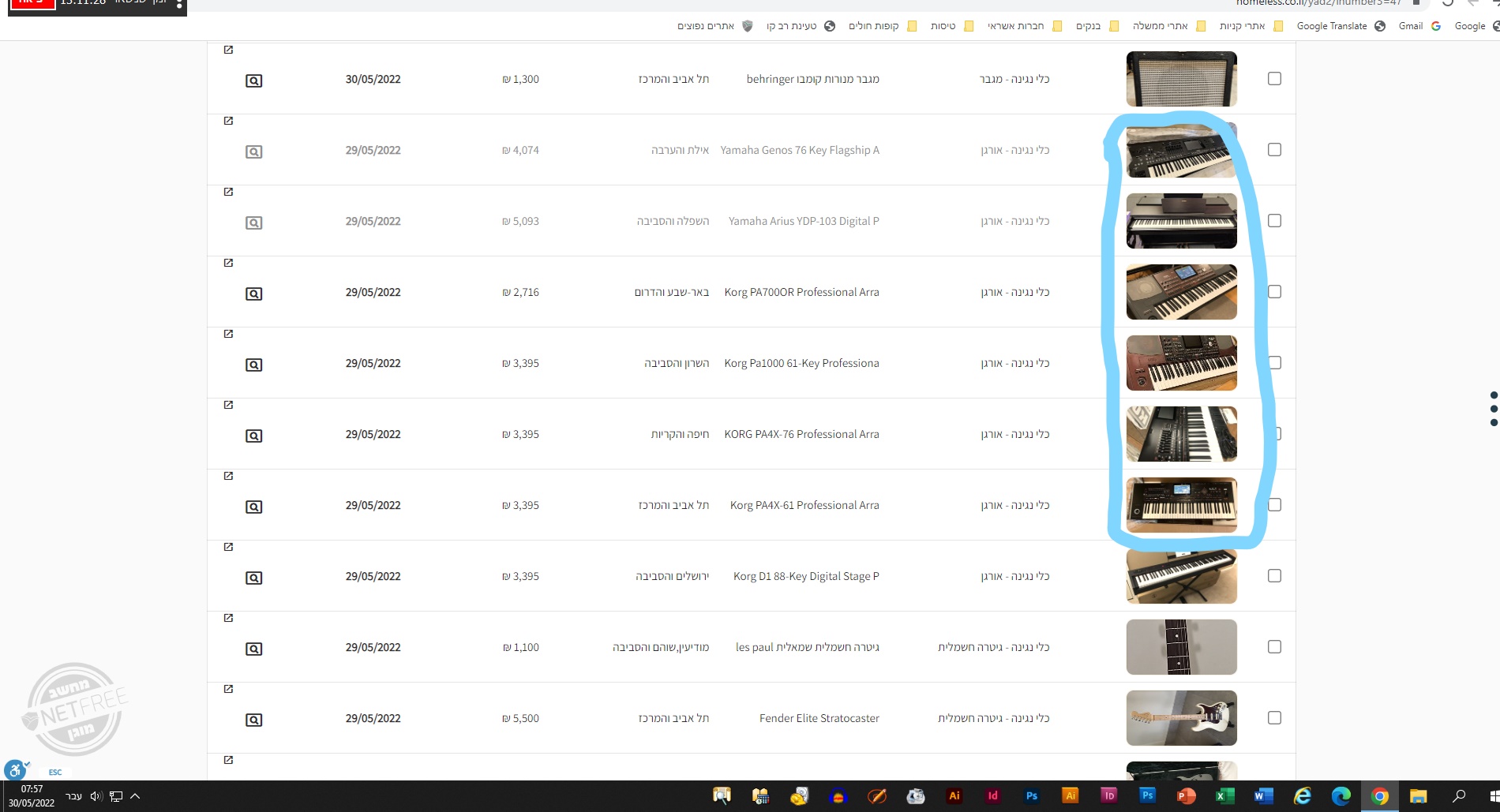
Task: Open preview for Fender Elite Stratocaster
Action: (253, 720)
